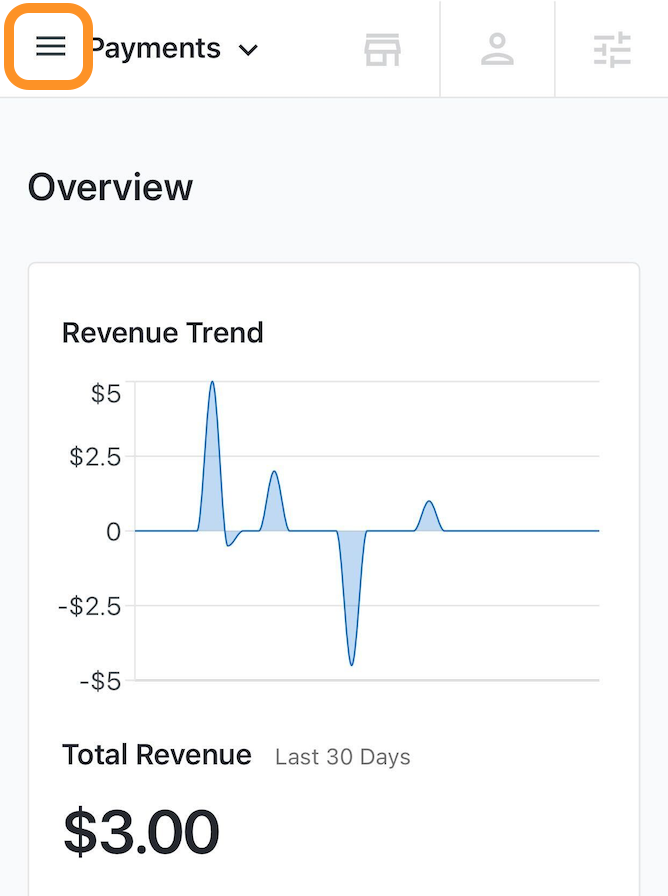This screenshot has width=668, height=896.
Task: Open the user profile icon
Action: pos(497,49)
